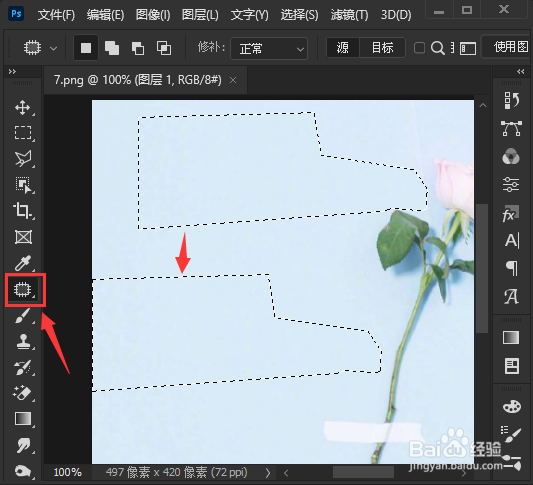Click the vertical scrollbar thumb

pyautogui.click(x=482, y=269)
